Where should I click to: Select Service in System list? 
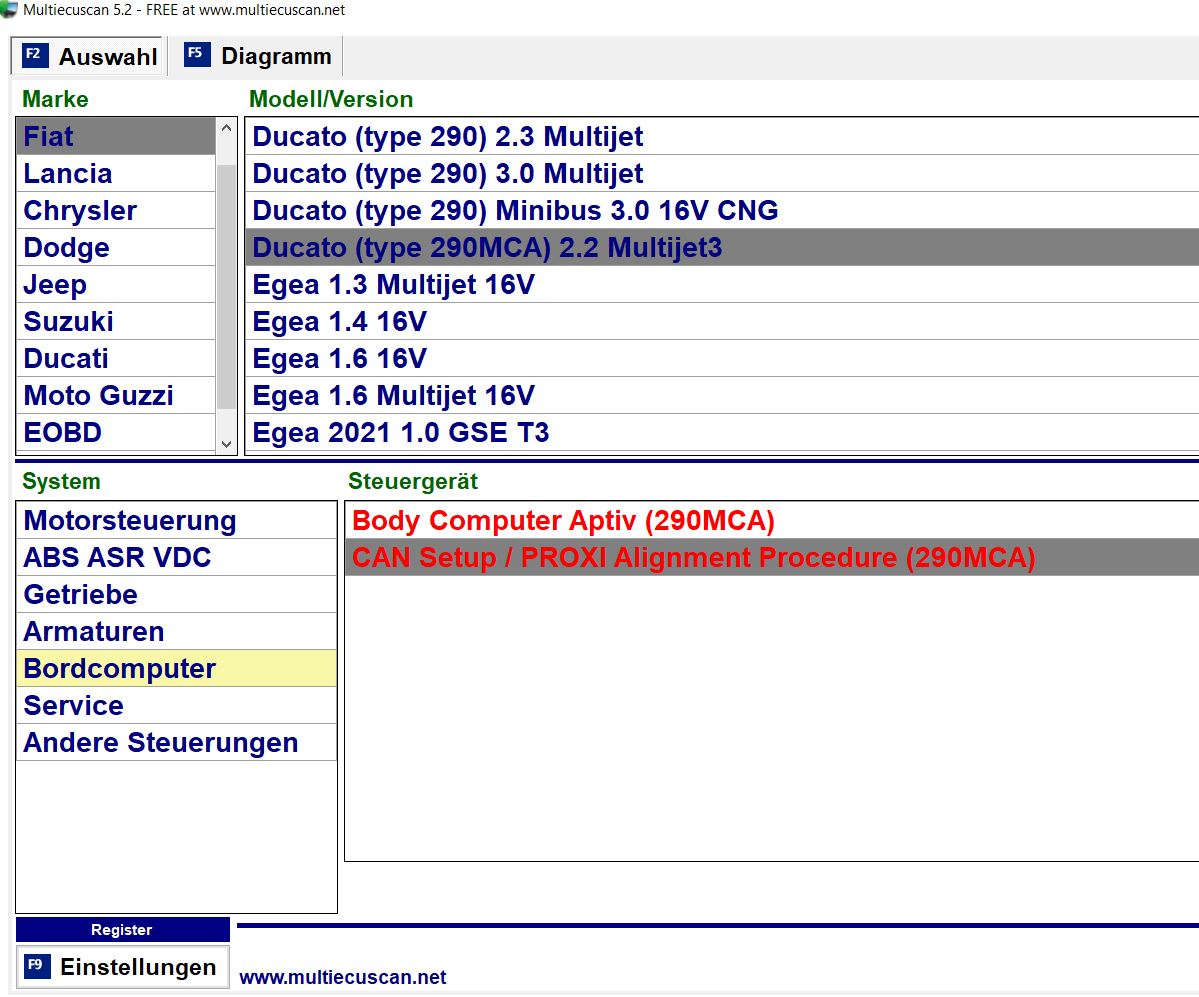[177, 706]
